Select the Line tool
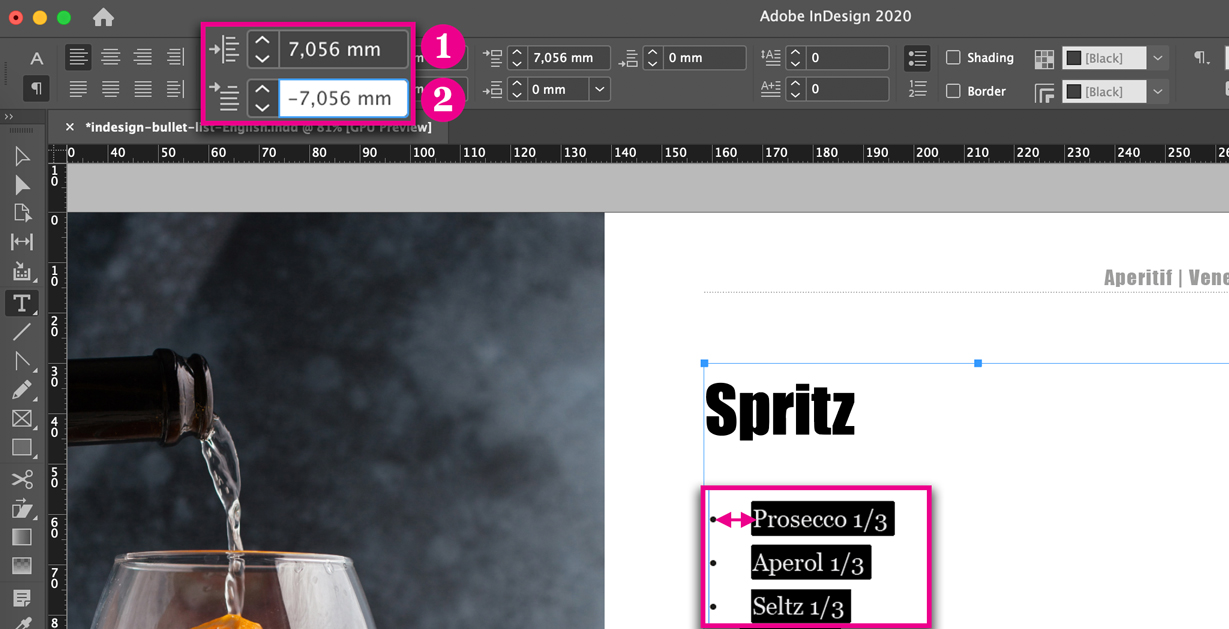 (22, 331)
